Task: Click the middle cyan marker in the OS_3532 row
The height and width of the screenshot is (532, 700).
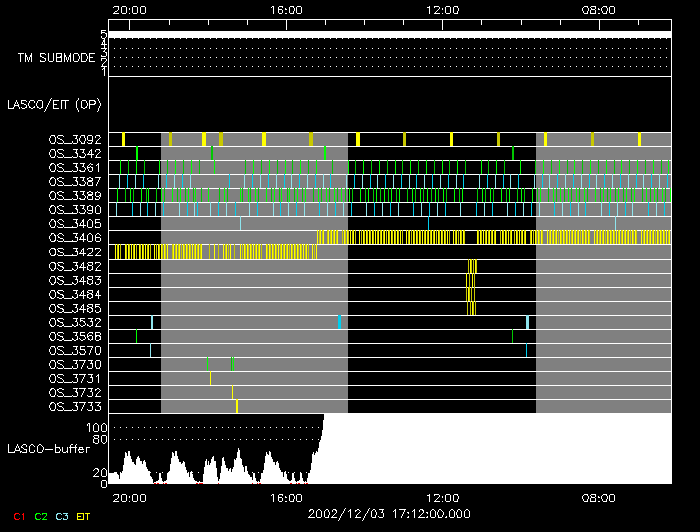Action: (x=340, y=322)
